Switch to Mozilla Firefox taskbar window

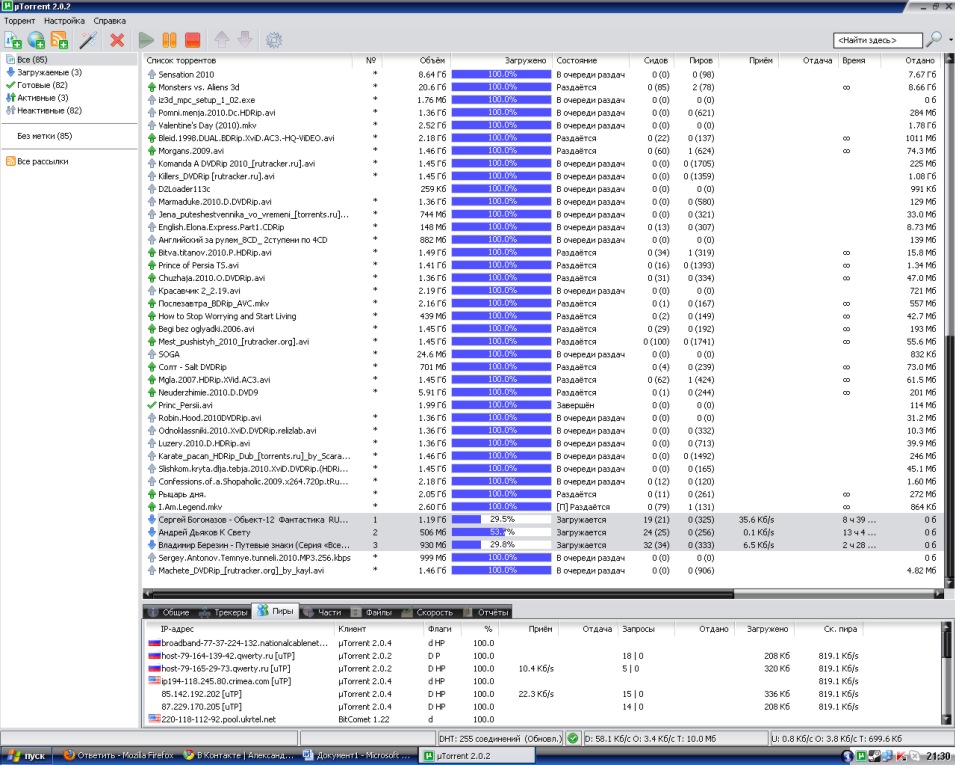coord(118,756)
